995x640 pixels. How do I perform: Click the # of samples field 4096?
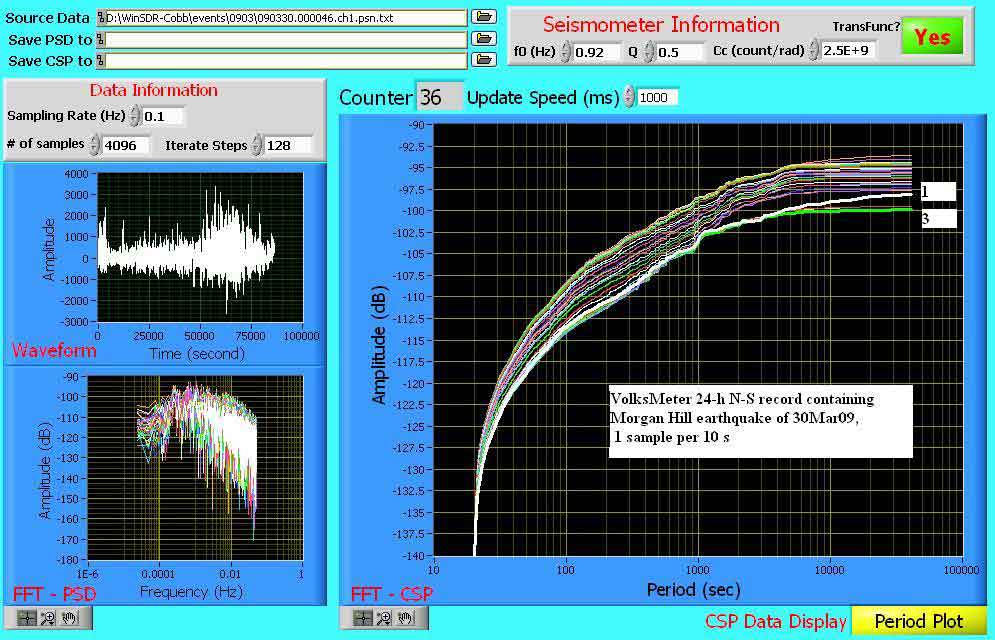point(126,145)
